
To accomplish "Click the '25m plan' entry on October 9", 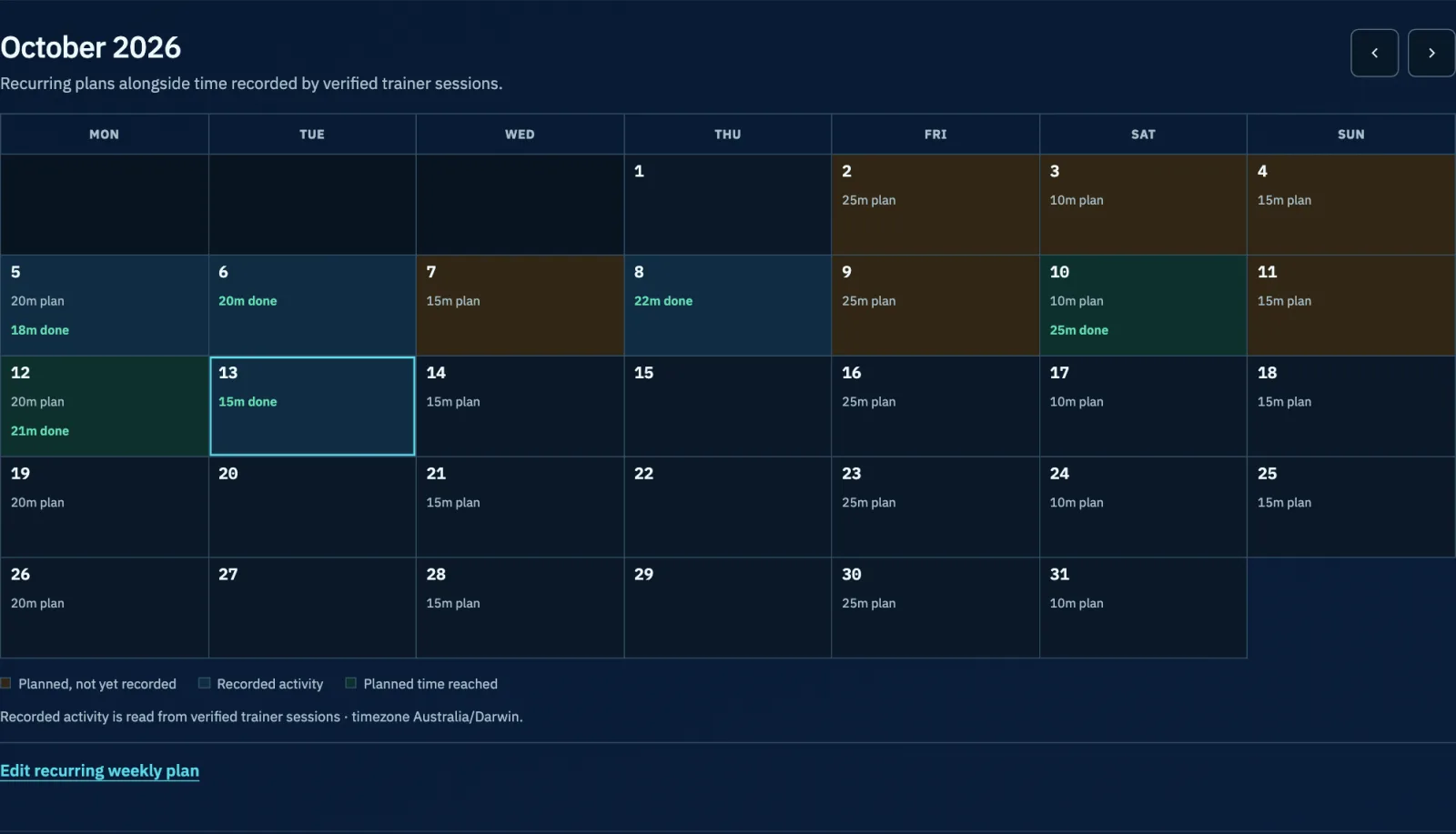I will point(869,301).
